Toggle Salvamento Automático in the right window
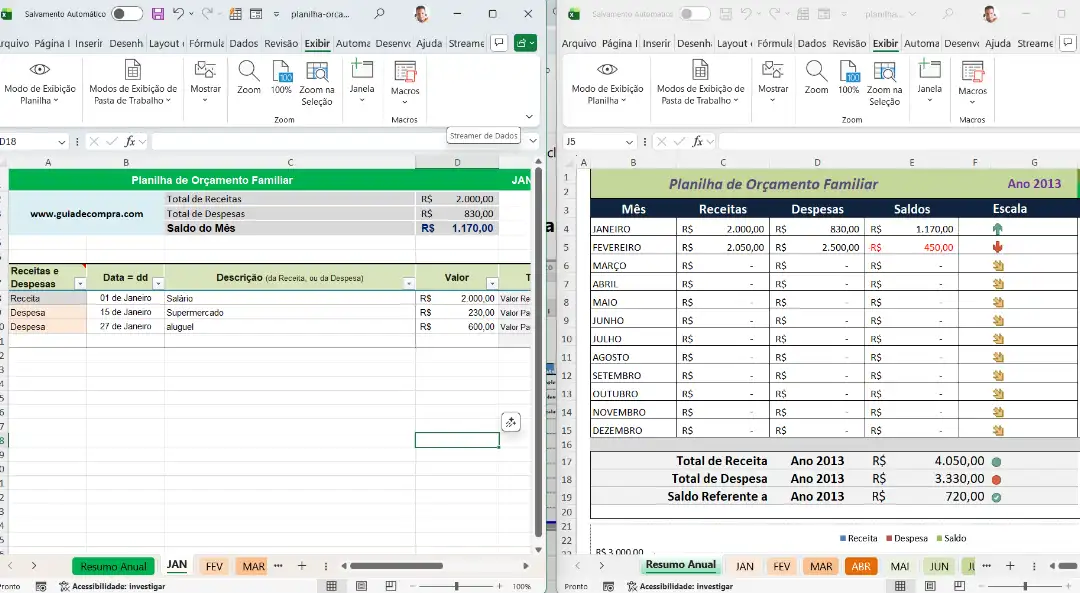Viewport: 1080px width, 593px height. [x=694, y=14]
